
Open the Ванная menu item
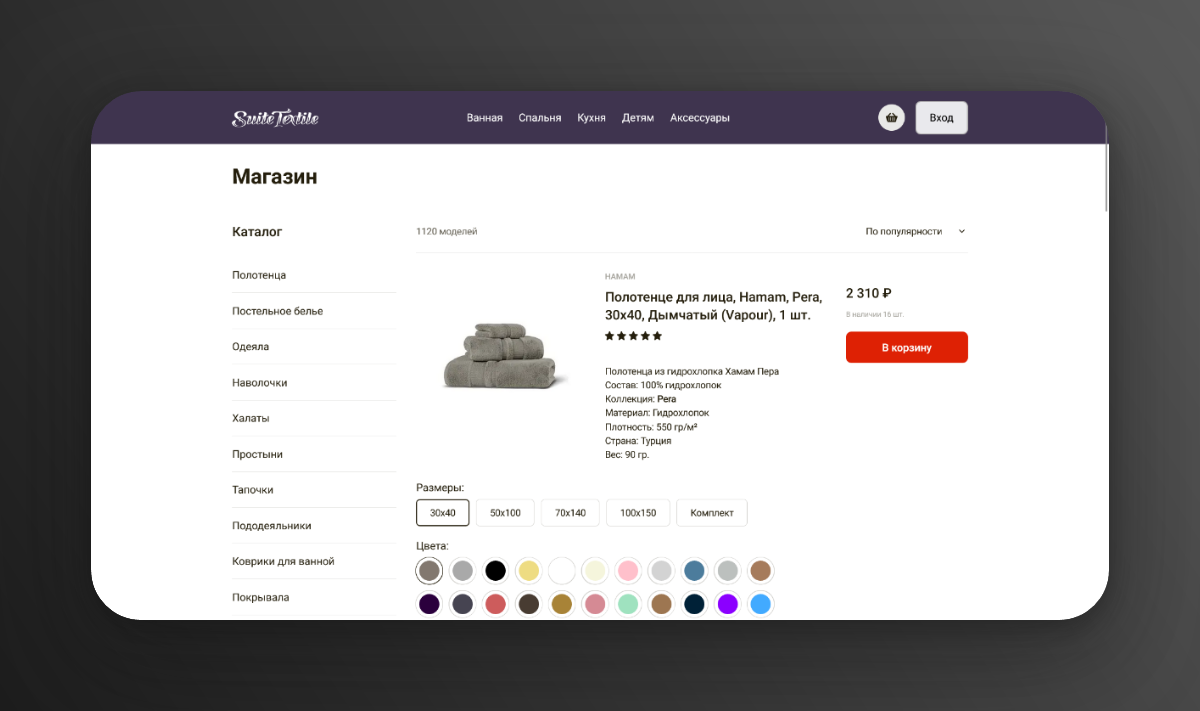coord(484,118)
